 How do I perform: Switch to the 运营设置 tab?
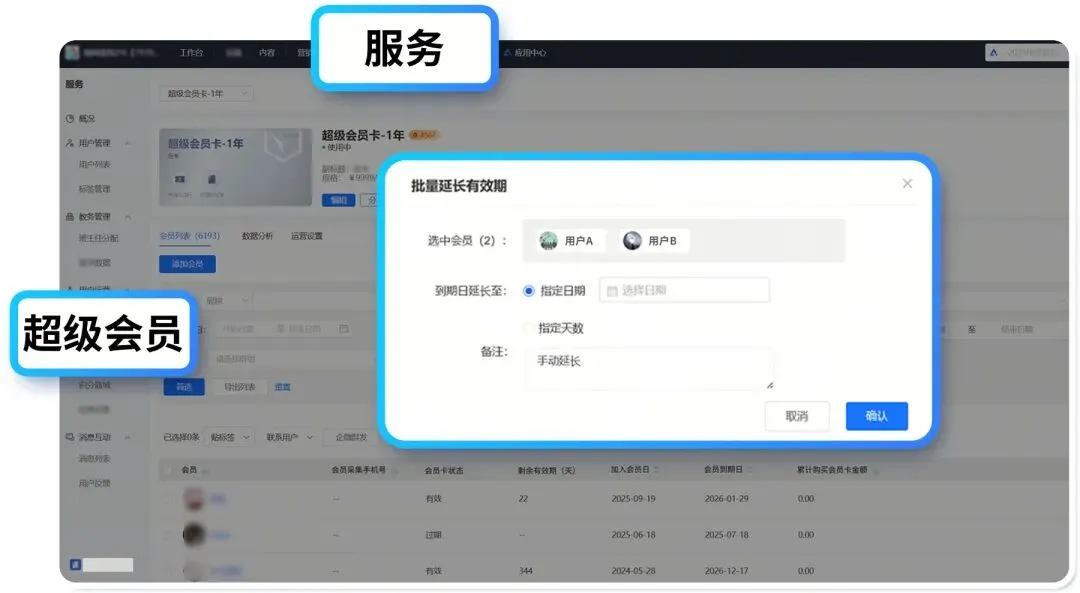(307, 237)
